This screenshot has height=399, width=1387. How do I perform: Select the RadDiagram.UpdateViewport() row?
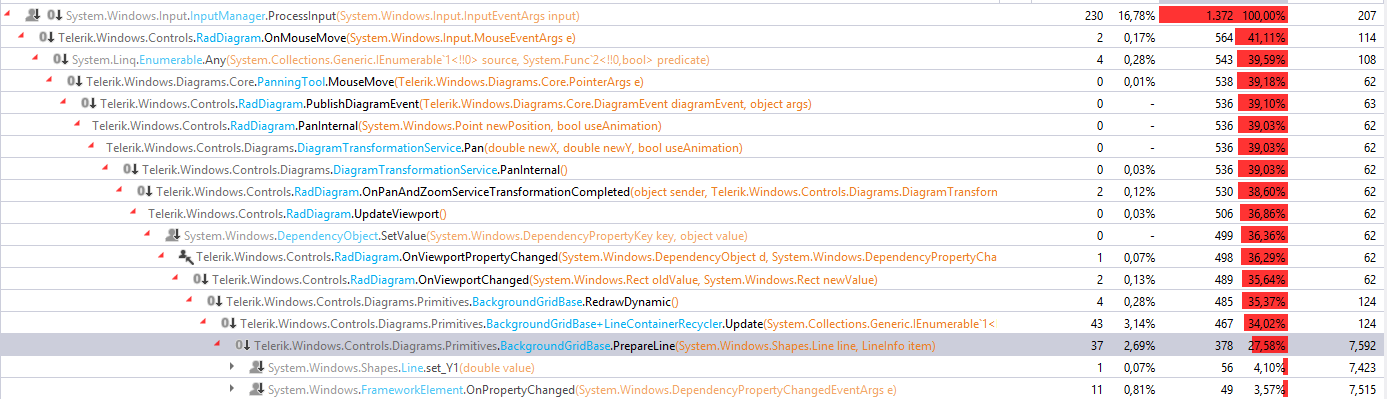point(693,213)
